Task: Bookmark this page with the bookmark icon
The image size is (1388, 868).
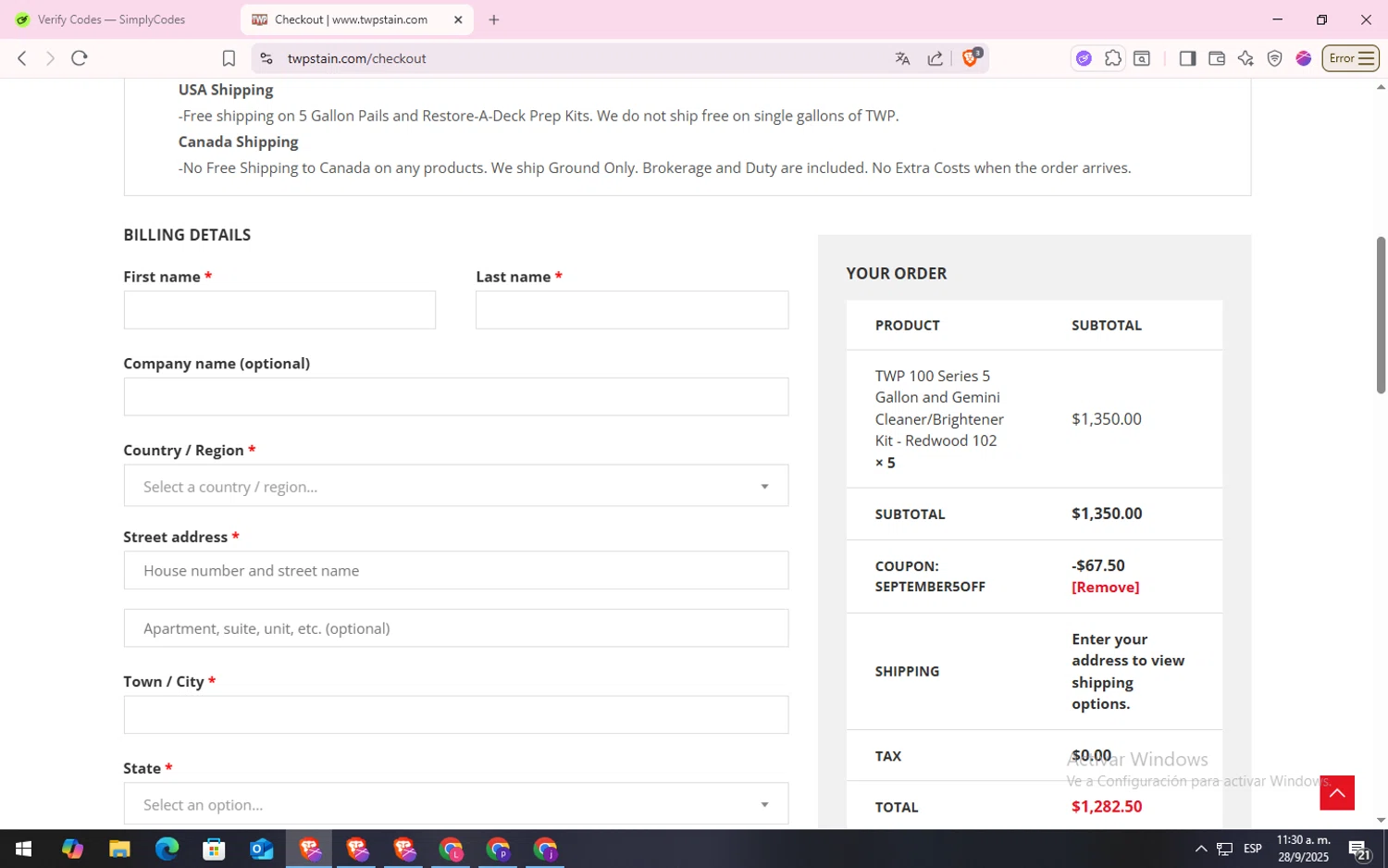Action: (229, 58)
